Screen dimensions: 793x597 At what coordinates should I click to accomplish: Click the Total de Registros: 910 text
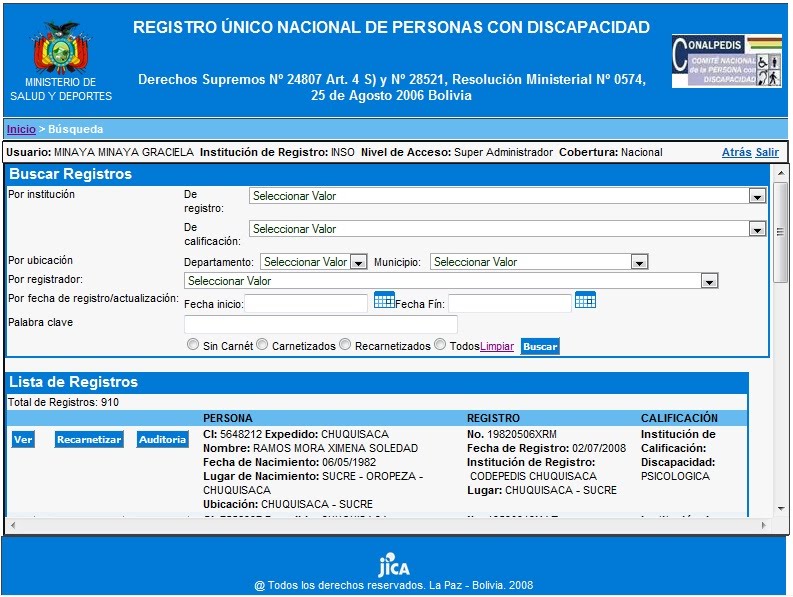[x=64, y=402]
